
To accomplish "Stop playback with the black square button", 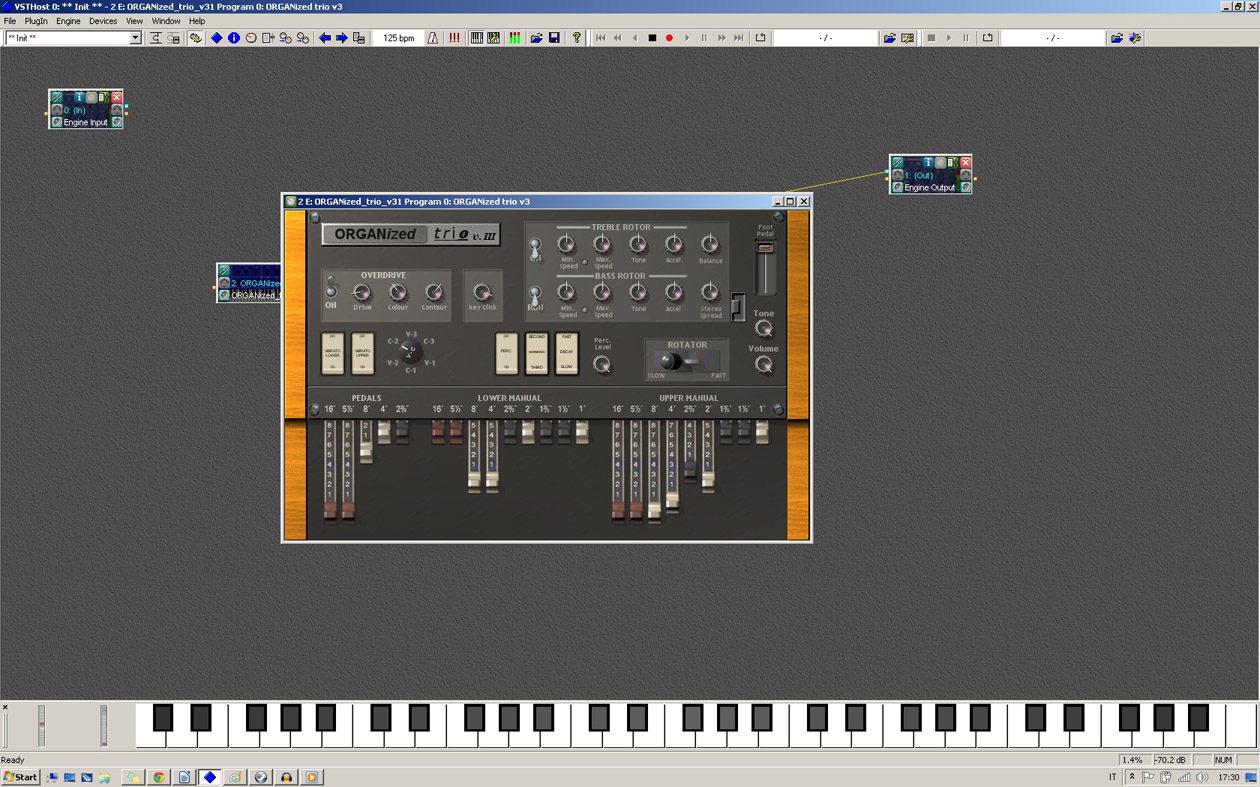I will [652, 38].
